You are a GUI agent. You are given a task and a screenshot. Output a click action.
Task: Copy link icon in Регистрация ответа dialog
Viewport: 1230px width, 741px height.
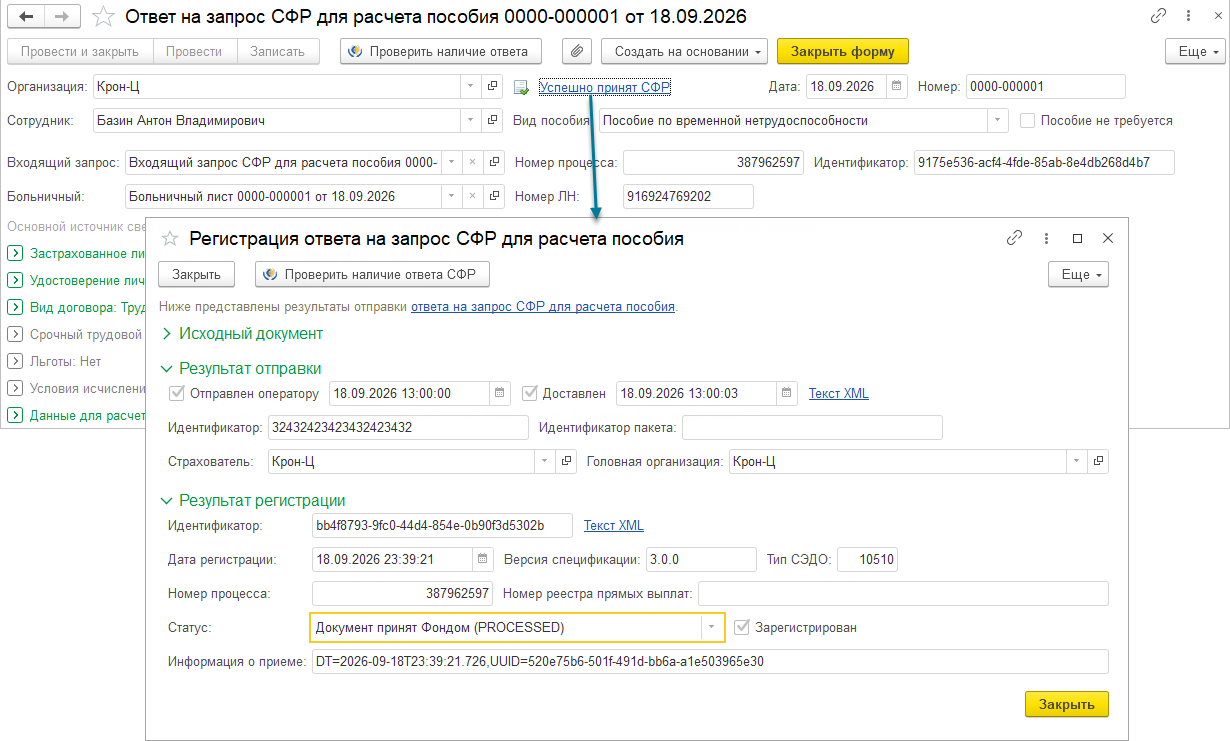coord(1014,238)
